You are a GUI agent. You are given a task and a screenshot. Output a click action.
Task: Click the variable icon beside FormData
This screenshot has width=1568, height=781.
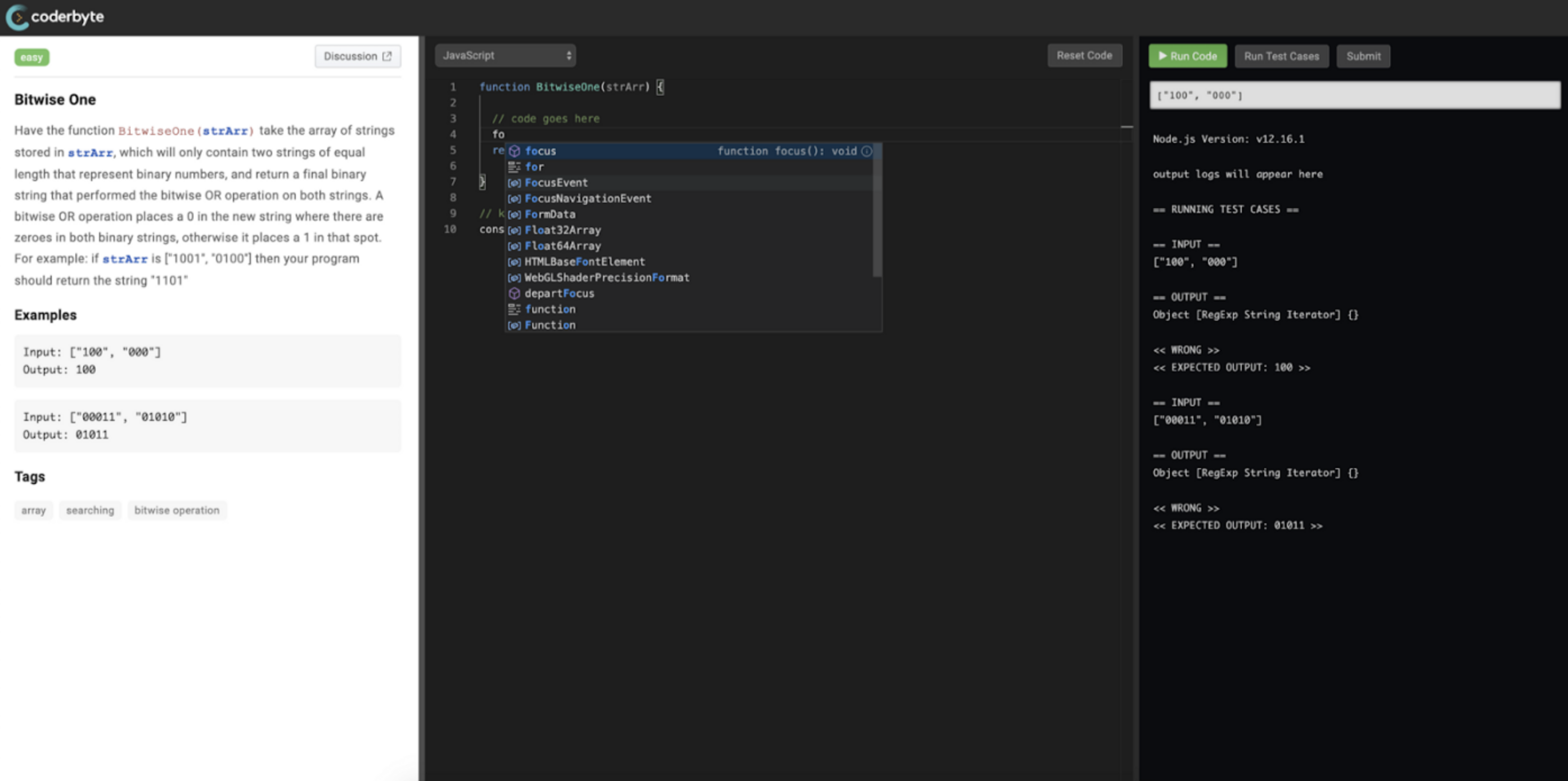click(x=515, y=214)
